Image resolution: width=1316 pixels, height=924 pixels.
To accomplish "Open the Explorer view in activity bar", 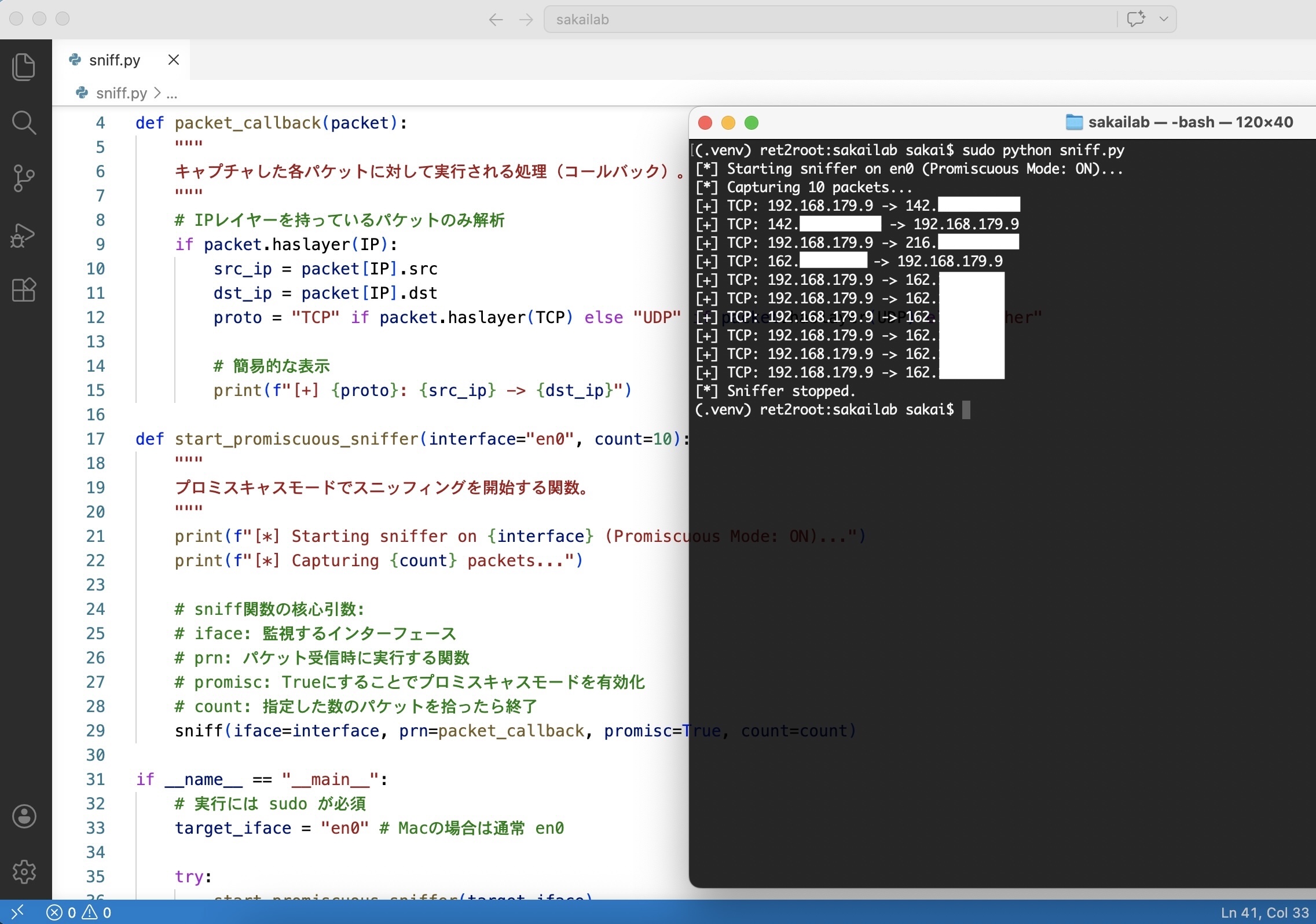I will click(24, 67).
